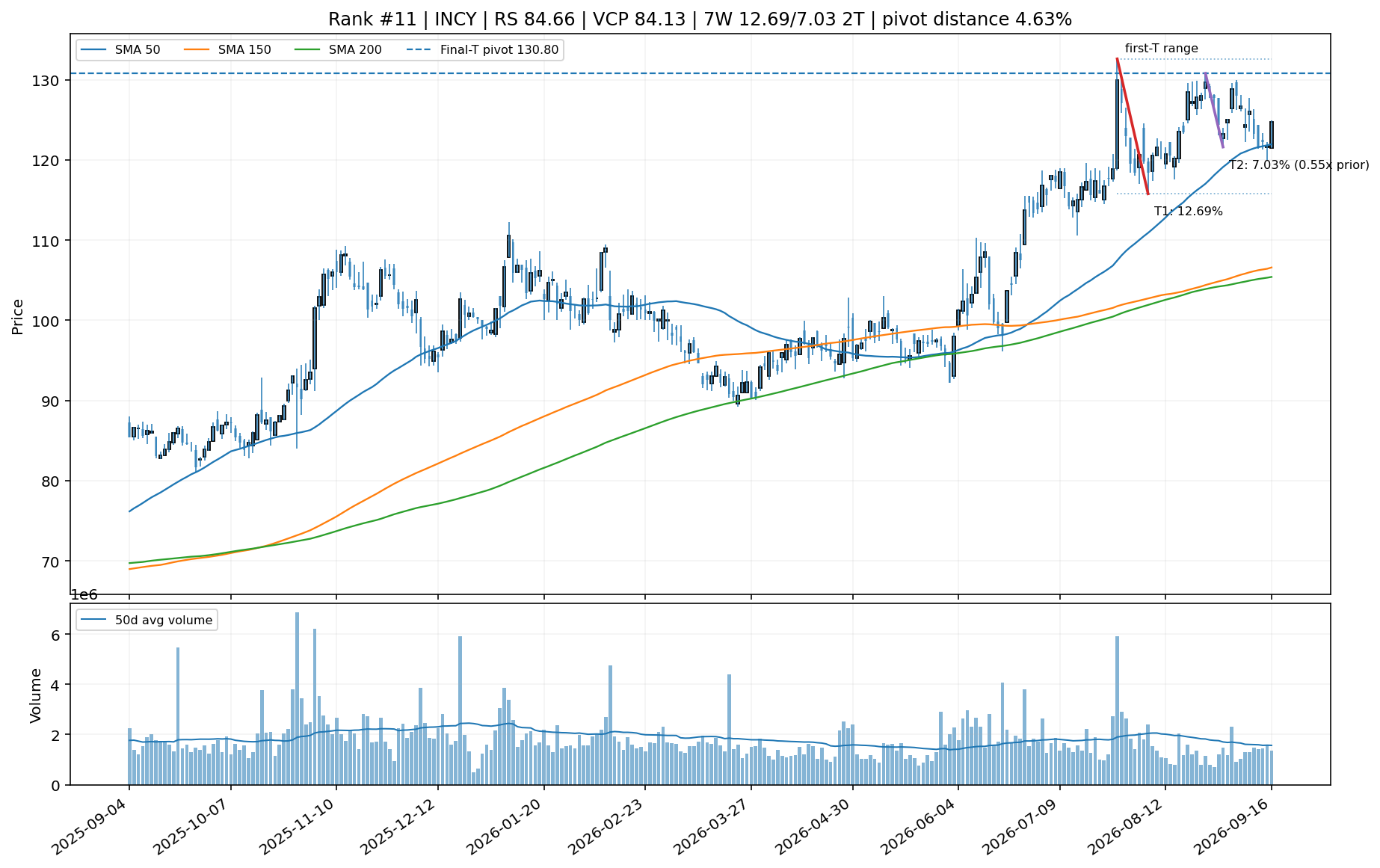Click the x-axis date '2026-08-12'
The image size is (1380, 868).
click(x=1127, y=828)
